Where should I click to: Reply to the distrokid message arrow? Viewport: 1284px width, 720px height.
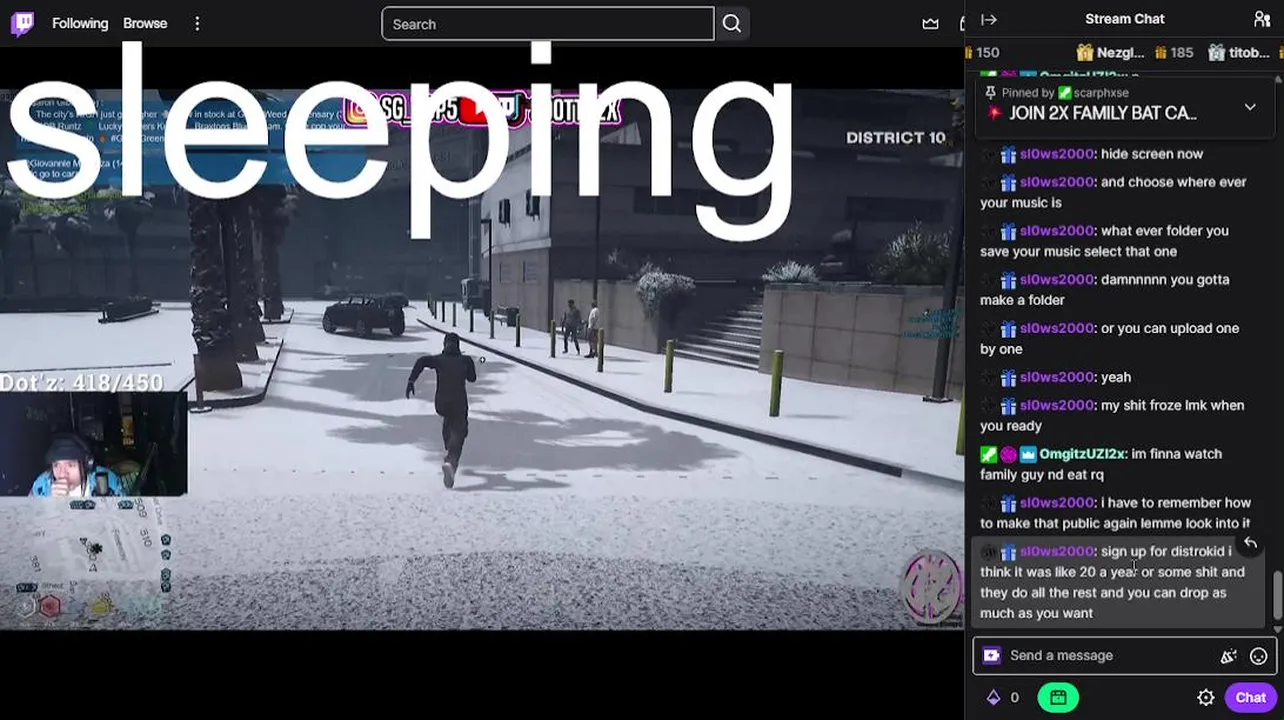1250,544
